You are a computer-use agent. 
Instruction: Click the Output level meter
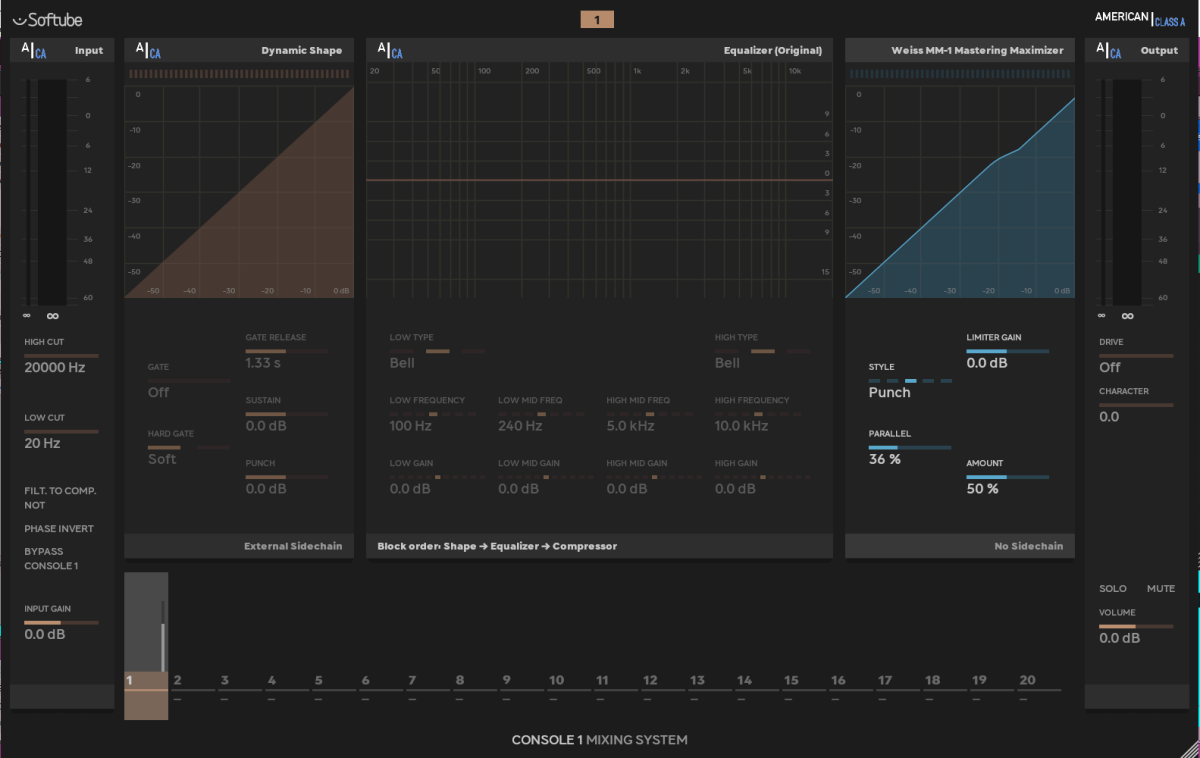(1121, 192)
